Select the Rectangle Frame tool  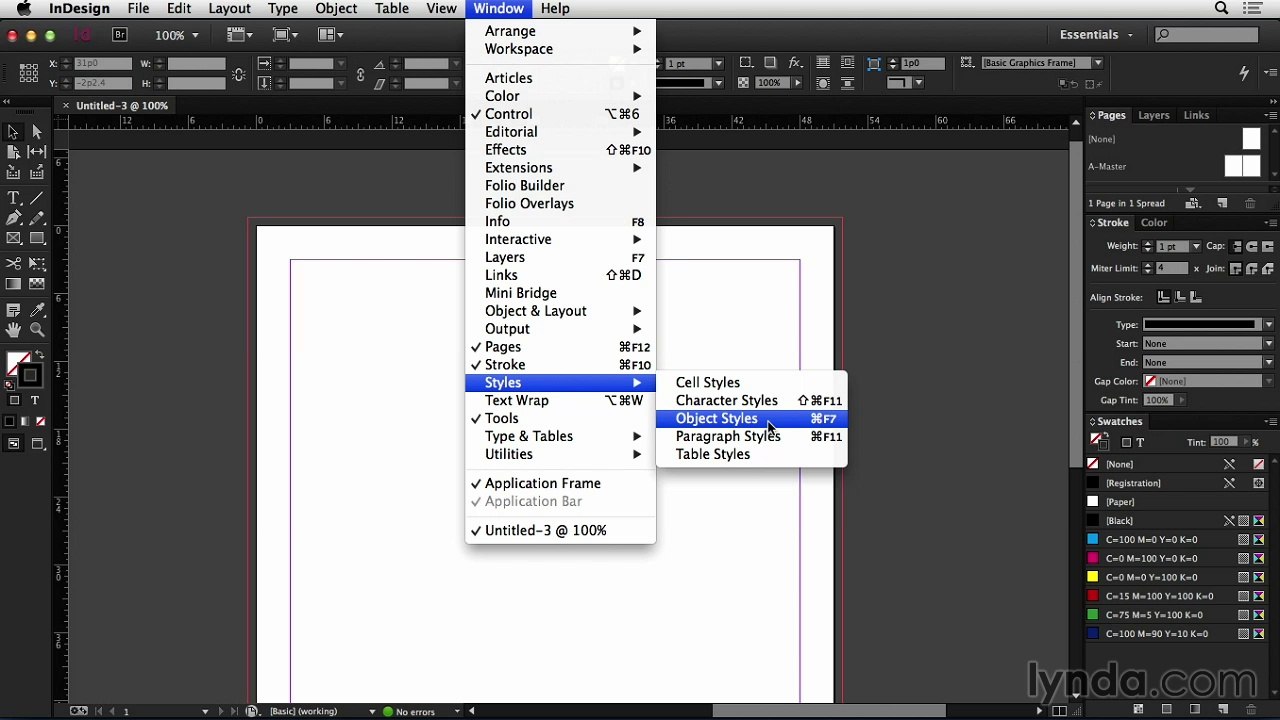pyautogui.click(x=13, y=239)
